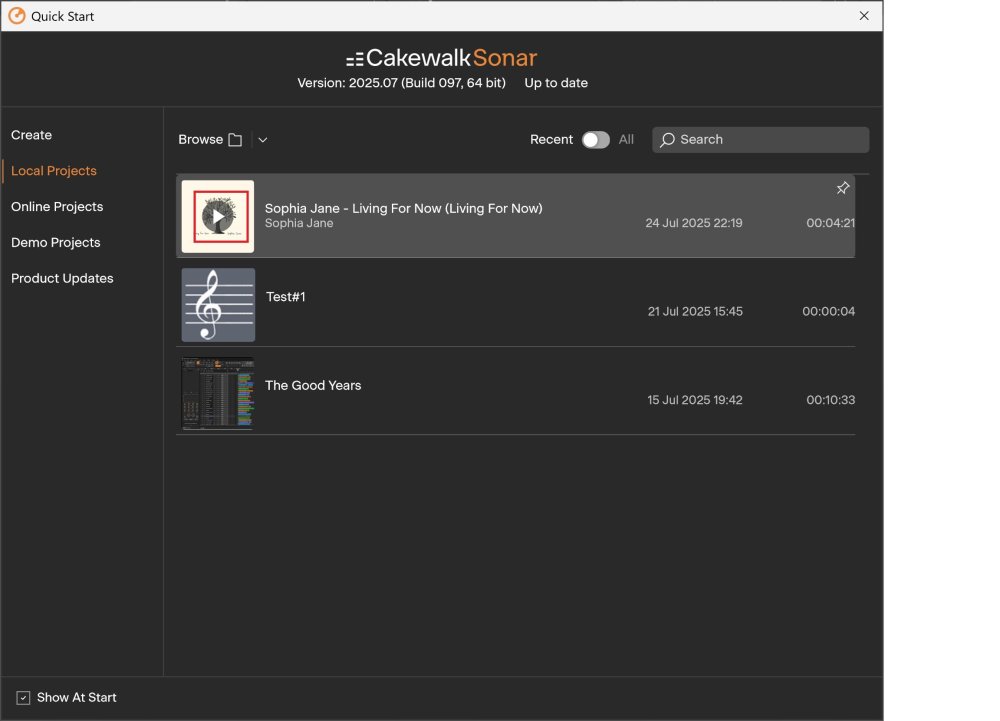Toggle Recent/All projects switch
This screenshot has width=1000, height=721.
(x=595, y=140)
